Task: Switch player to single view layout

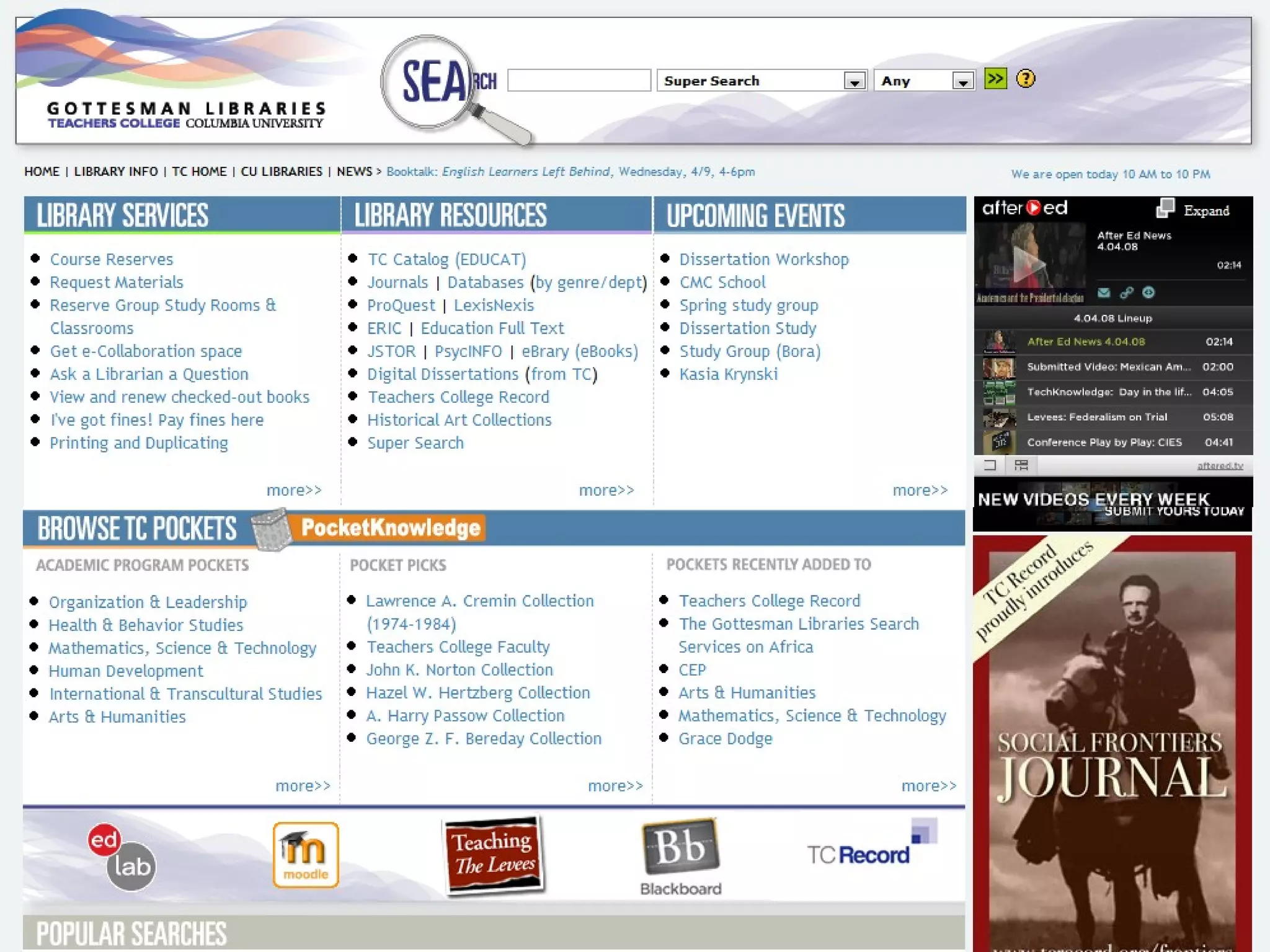Action: point(990,465)
